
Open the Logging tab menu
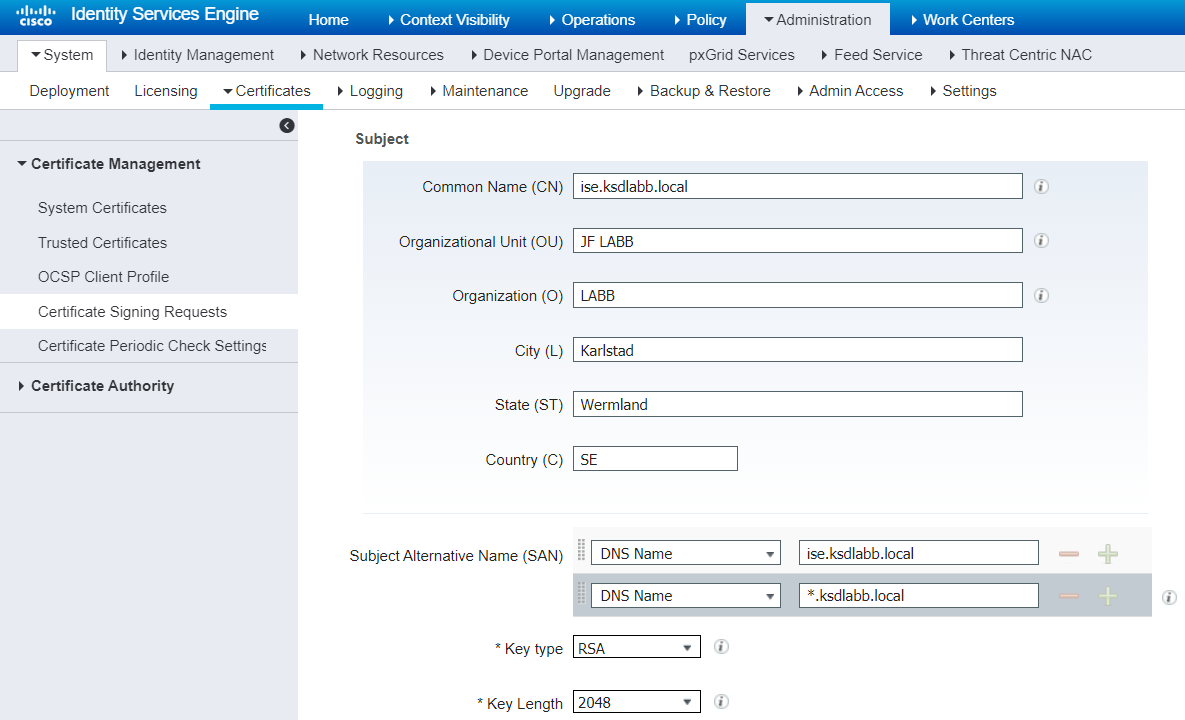click(x=370, y=91)
